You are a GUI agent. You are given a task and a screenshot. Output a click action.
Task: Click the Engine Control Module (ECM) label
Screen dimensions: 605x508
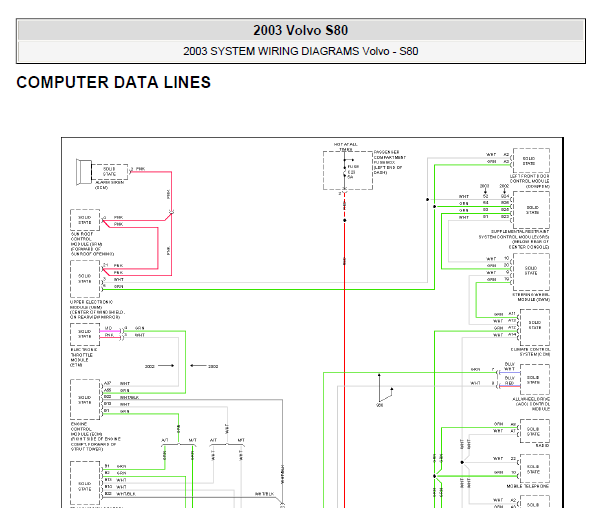pos(95,437)
